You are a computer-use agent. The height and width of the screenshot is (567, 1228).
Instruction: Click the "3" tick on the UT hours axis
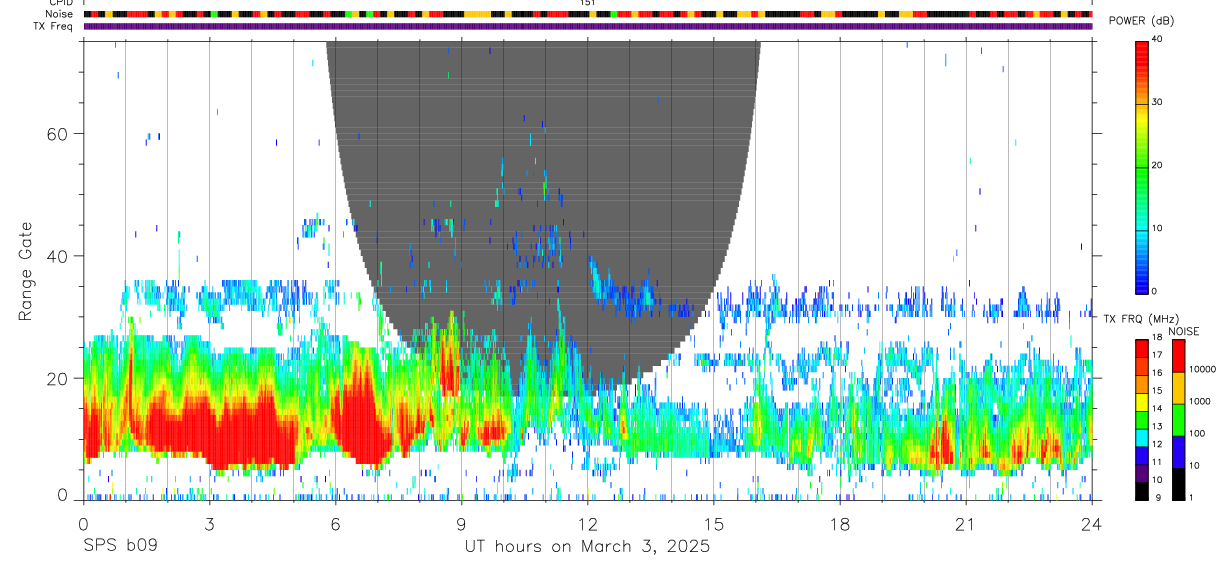[209, 524]
